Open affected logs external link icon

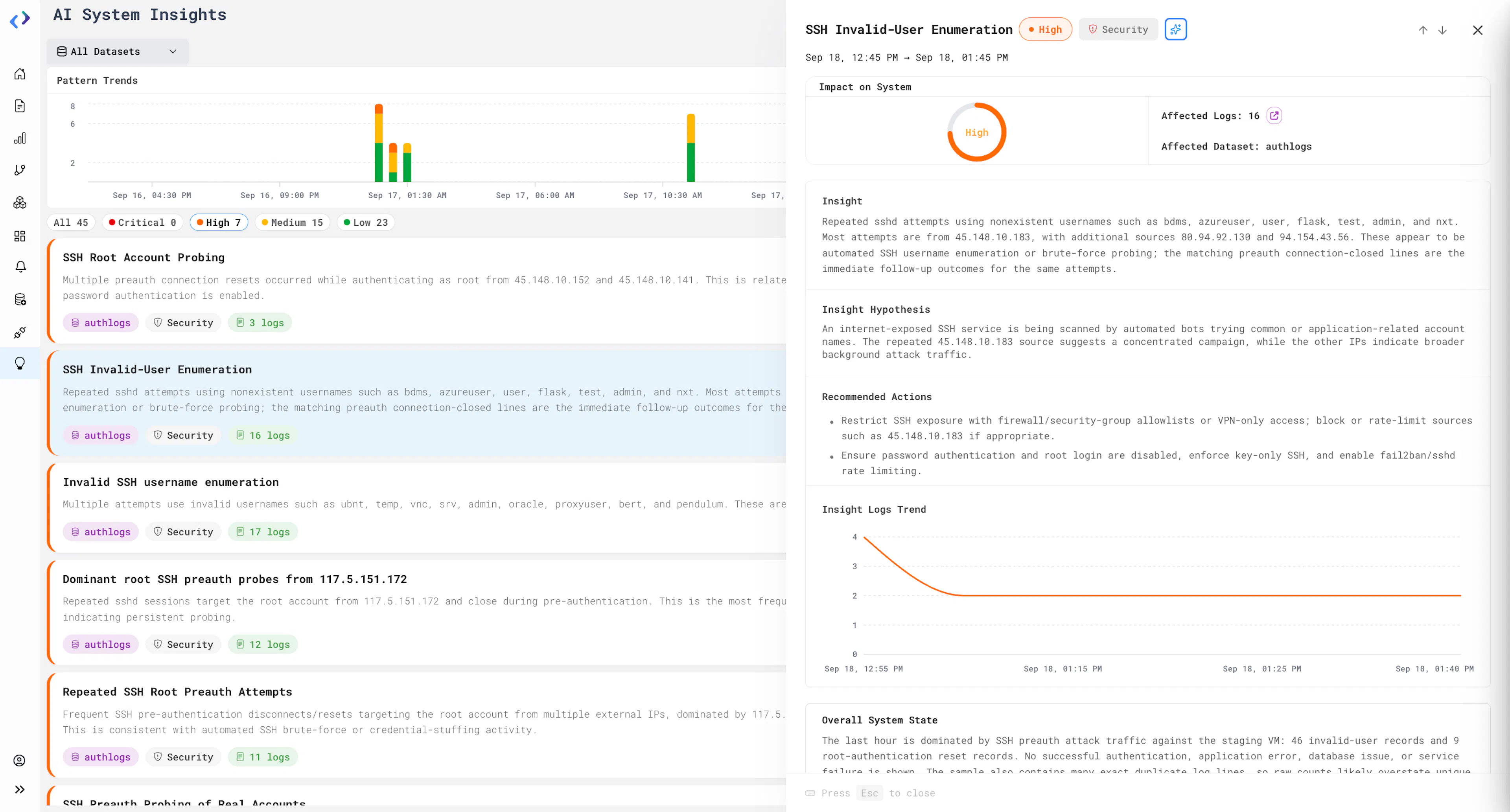(1274, 116)
